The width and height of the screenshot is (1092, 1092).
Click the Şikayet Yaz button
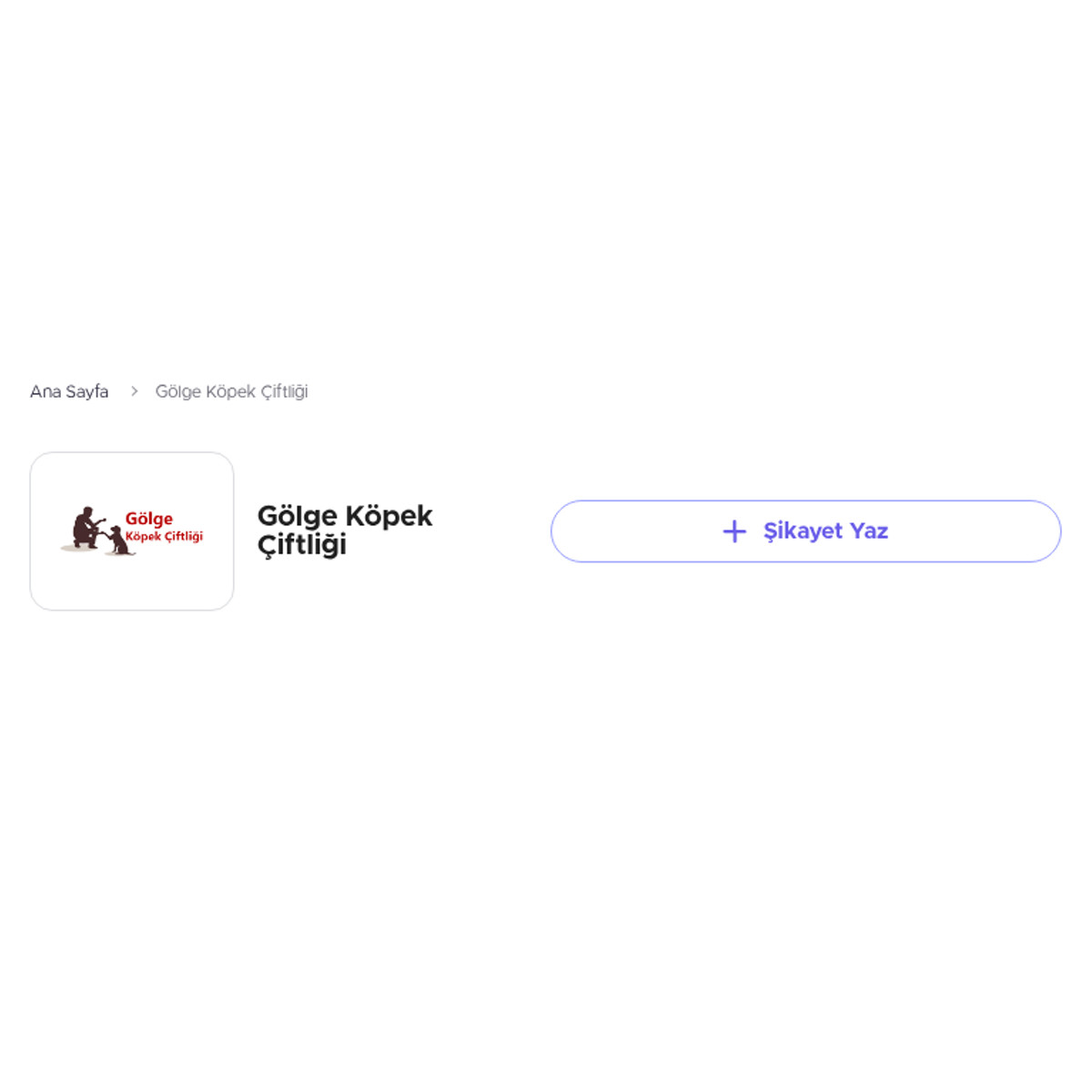805,531
